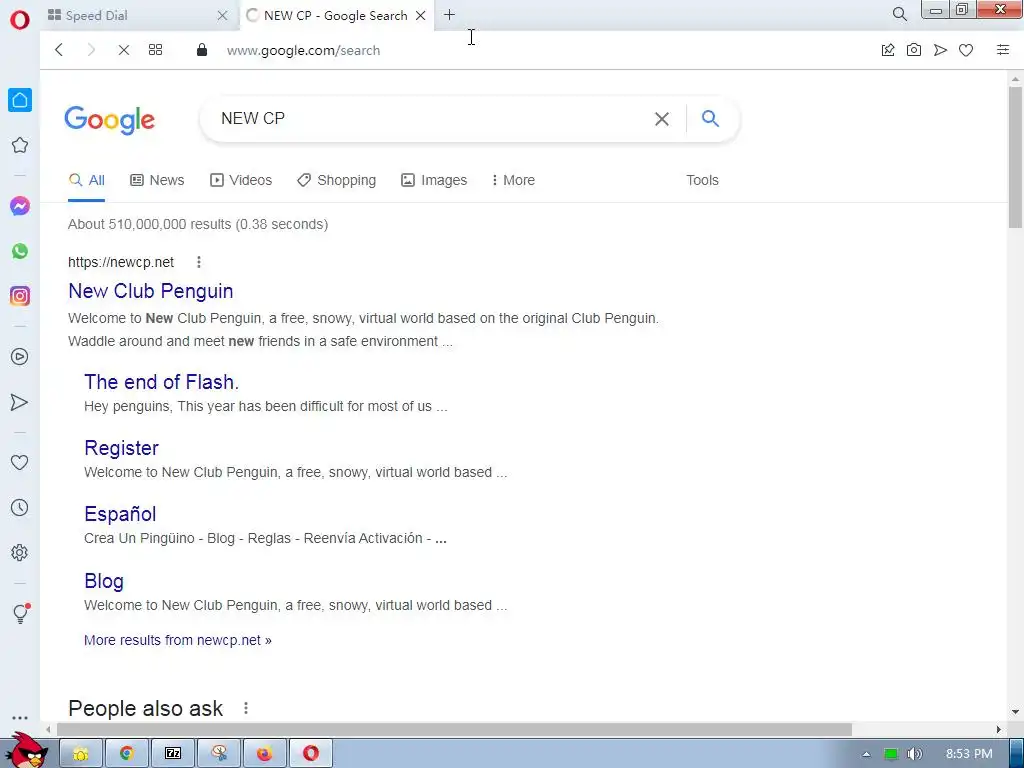Click the address bar URL
The height and width of the screenshot is (768, 1024).
pos(303,50)
